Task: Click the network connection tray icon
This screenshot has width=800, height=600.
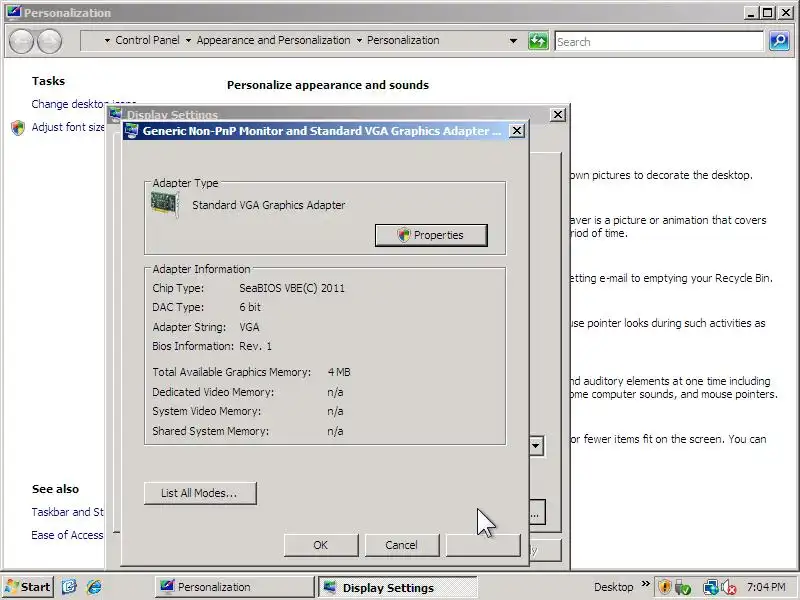Action: pos(710,588)
